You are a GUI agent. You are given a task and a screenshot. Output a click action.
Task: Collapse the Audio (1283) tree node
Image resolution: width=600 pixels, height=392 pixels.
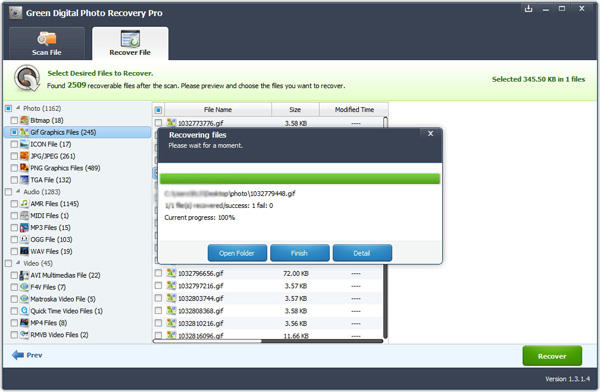click(18, 191)
